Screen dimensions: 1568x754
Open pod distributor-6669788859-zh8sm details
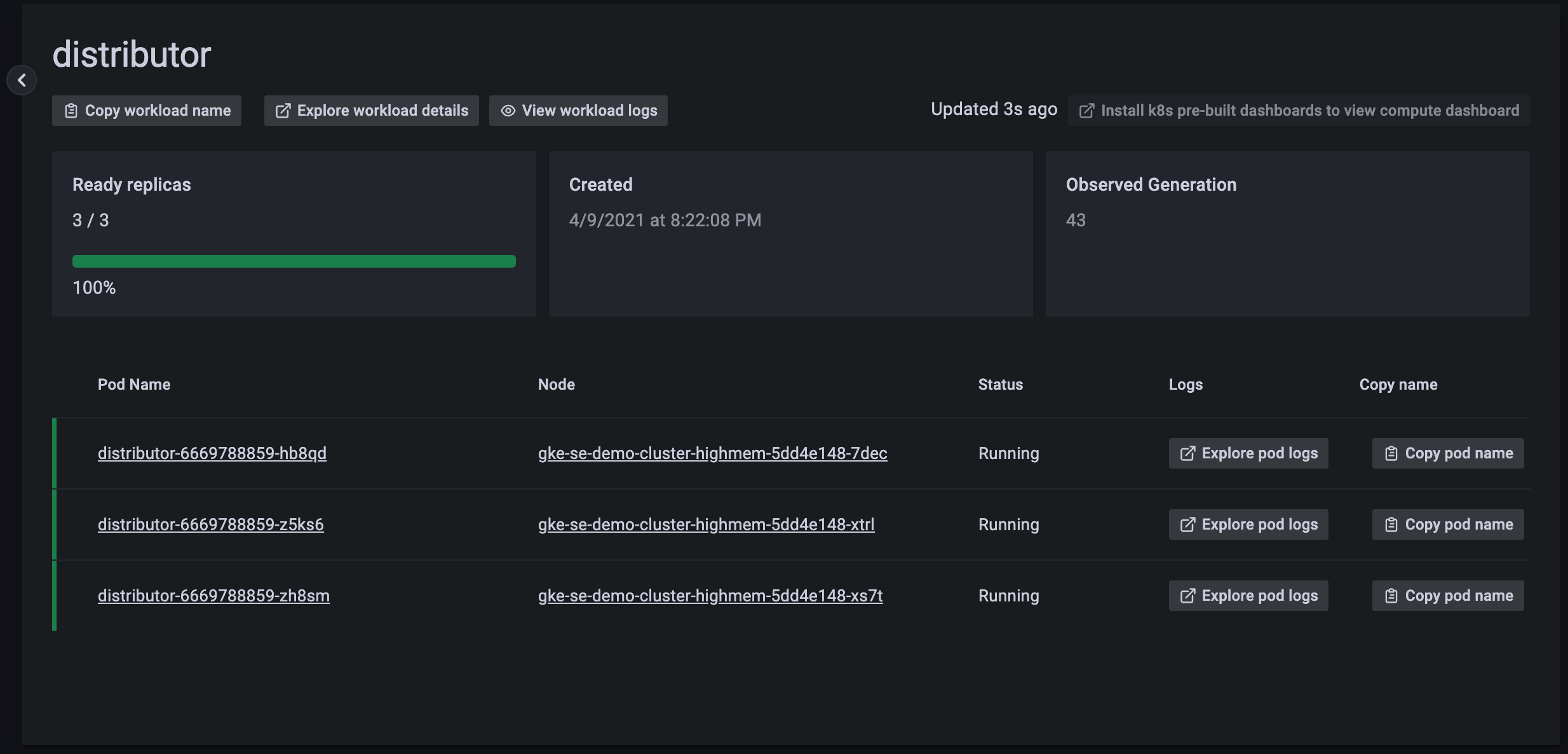click(213, 595)
